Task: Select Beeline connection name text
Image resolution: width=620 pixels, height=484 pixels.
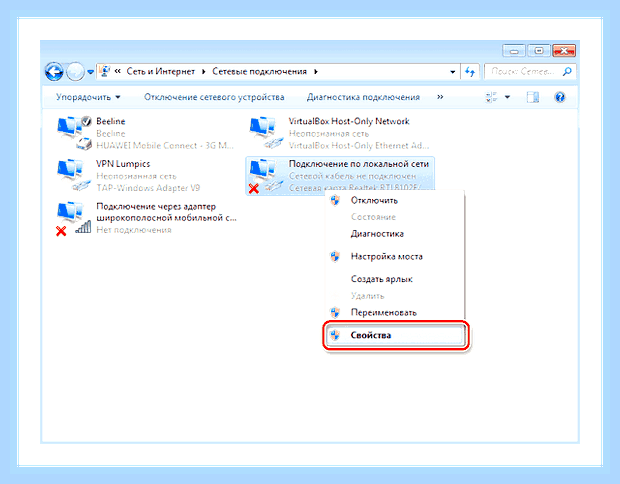Action: (111, 121)
